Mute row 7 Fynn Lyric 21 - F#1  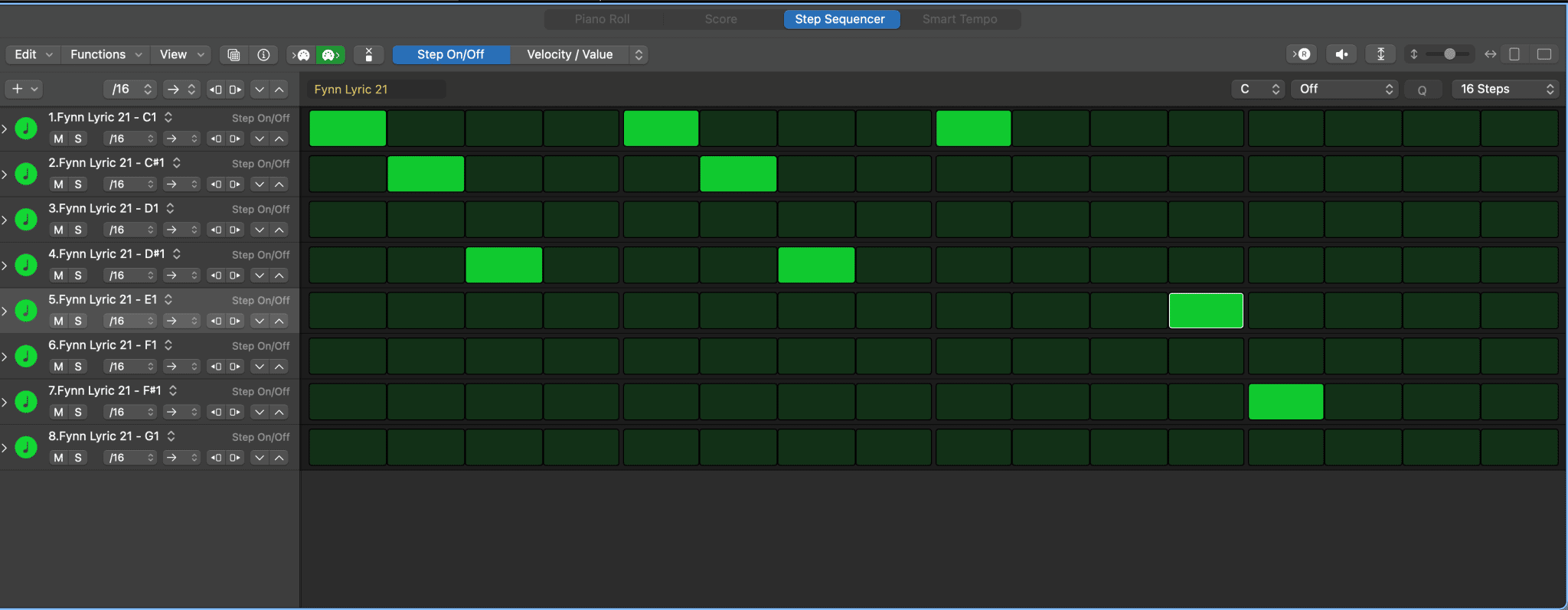point(58,412)
